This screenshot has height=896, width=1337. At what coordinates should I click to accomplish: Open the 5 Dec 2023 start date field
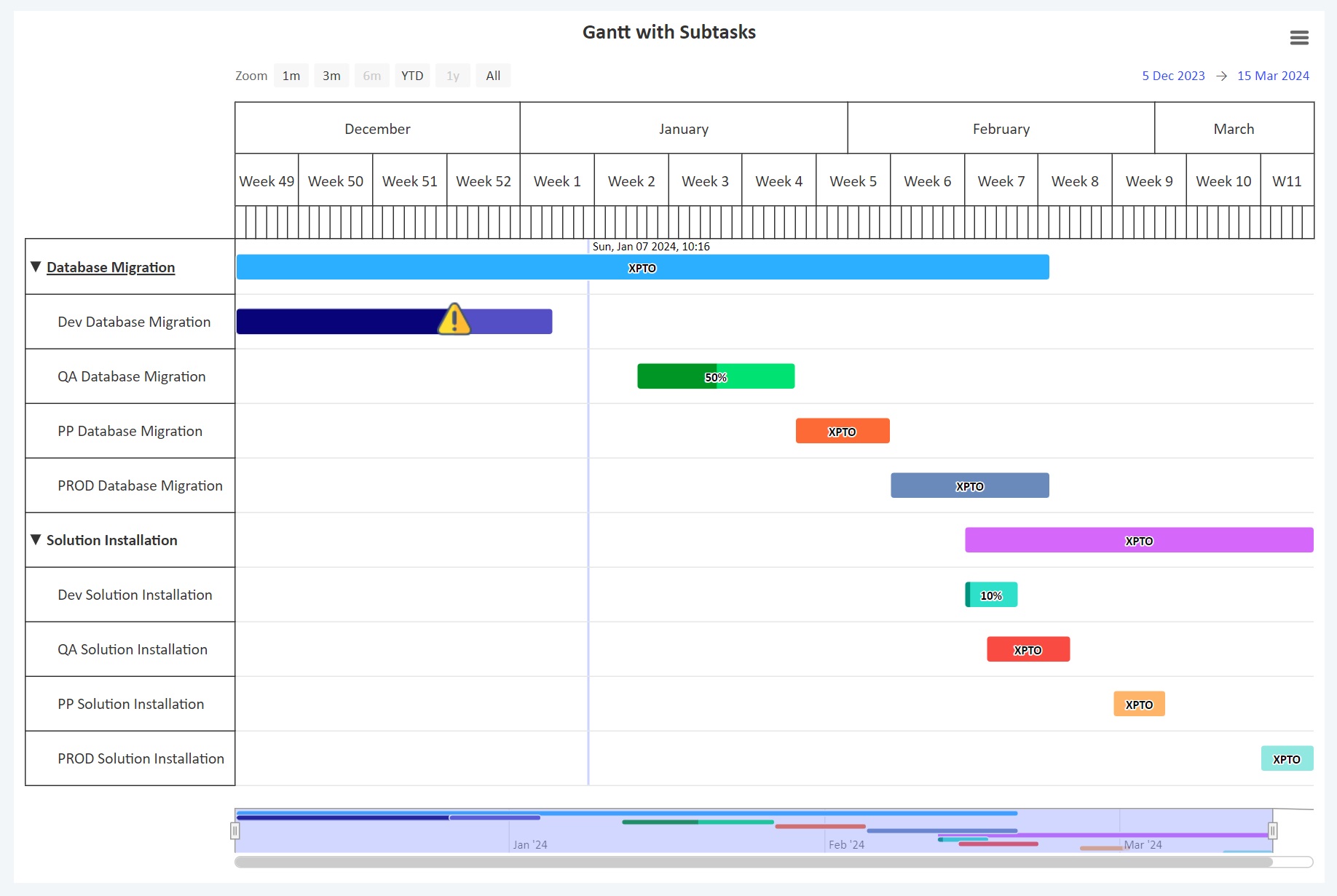tap(1173, 75)
